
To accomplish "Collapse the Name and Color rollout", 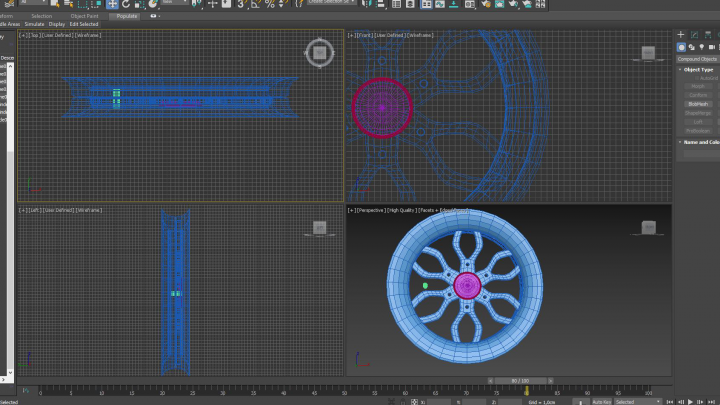I will (x=699, y=142).
